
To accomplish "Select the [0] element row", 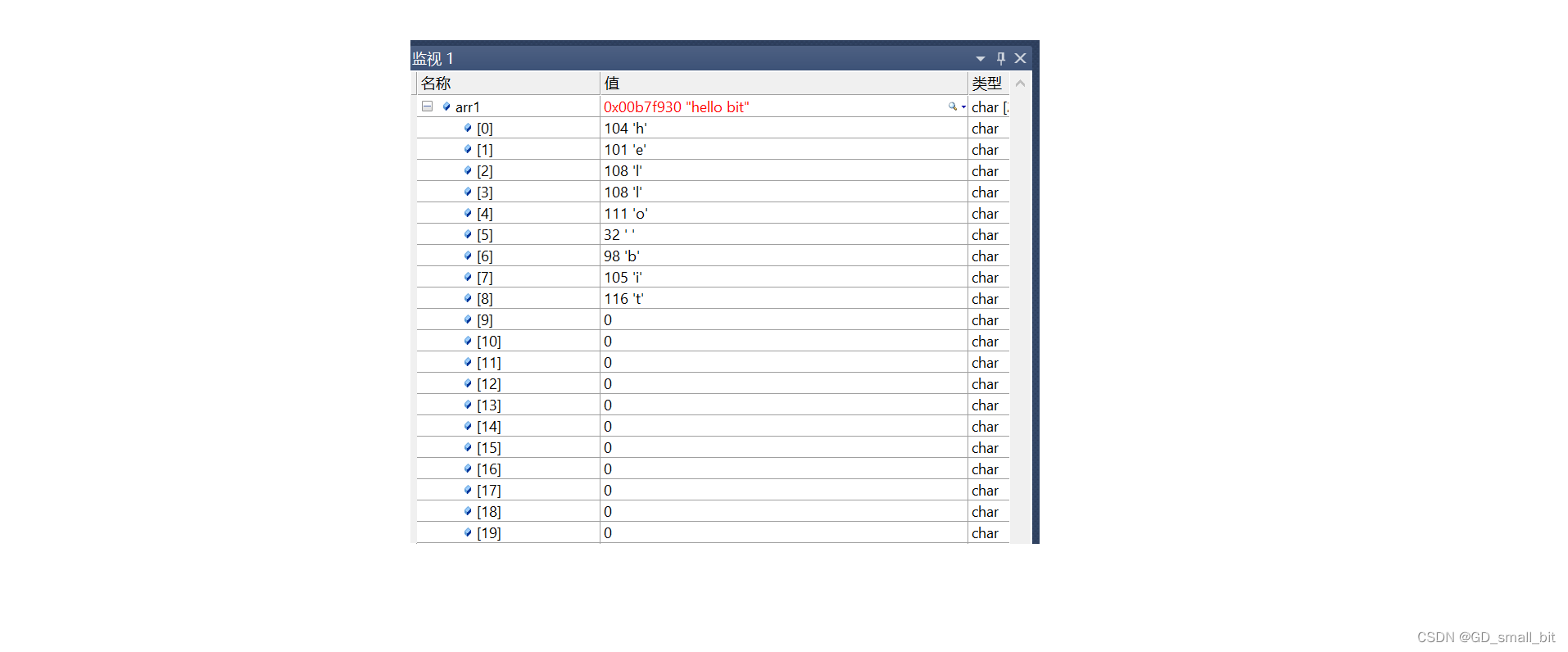I will pos(713,128).
